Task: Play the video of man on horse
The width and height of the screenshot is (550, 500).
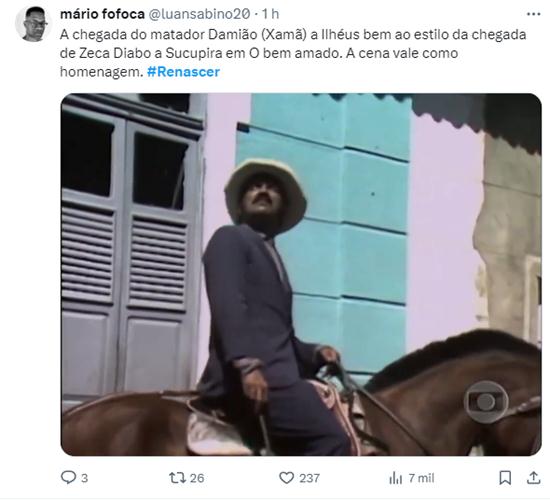Action: pos(301,274)
